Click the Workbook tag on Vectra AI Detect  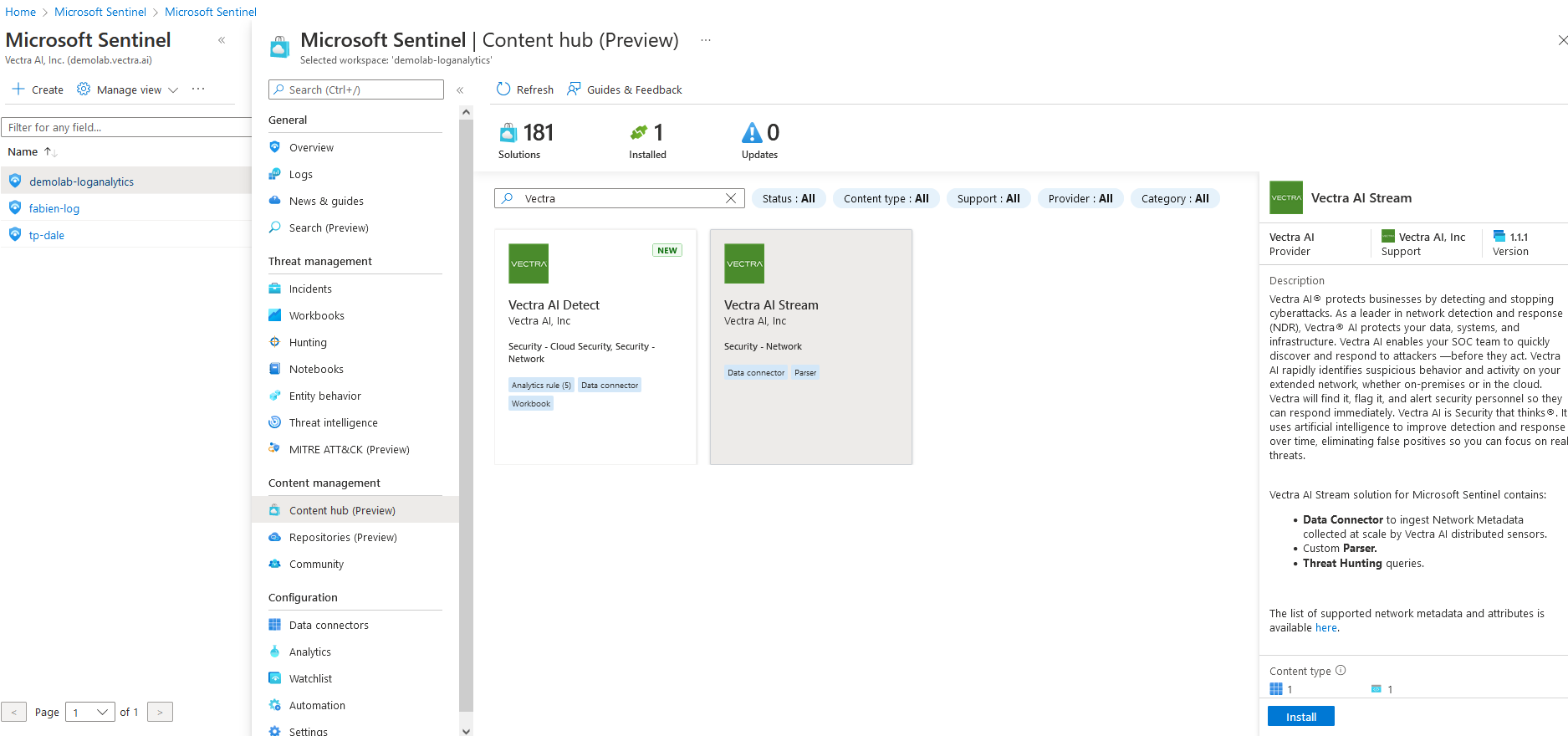point(531,404)
